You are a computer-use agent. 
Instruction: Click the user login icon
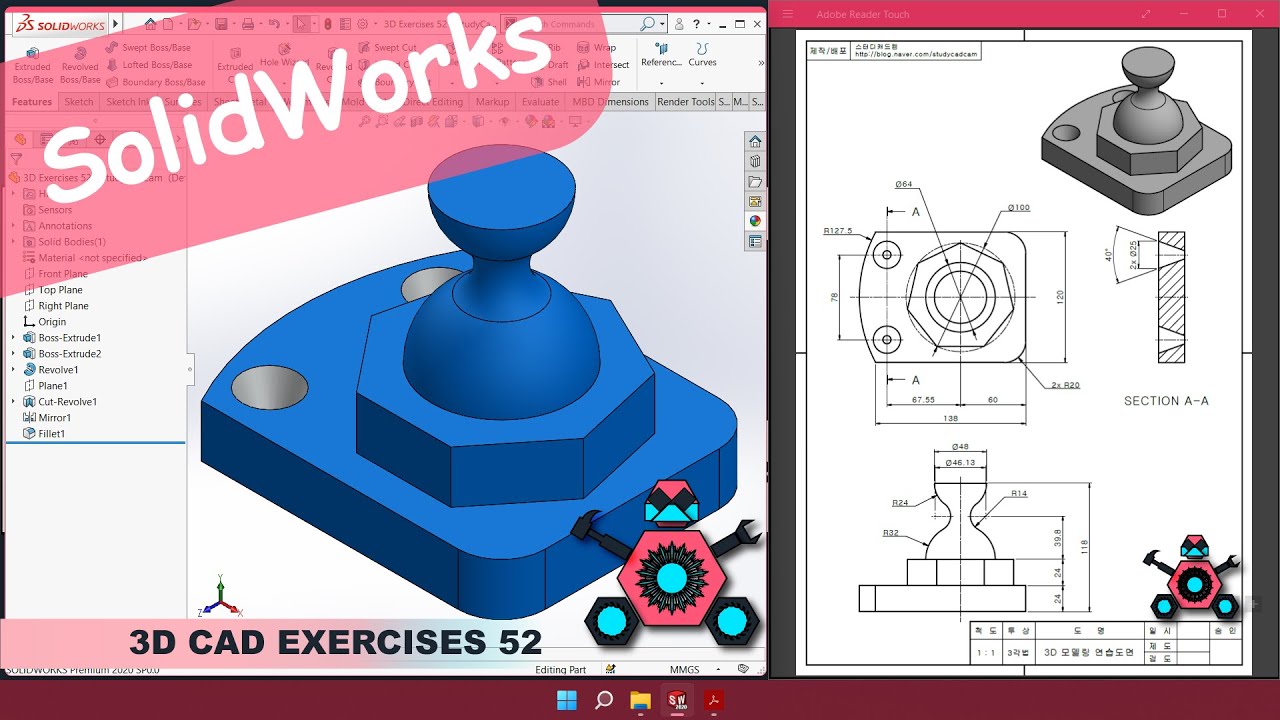[x=679, y=24]
